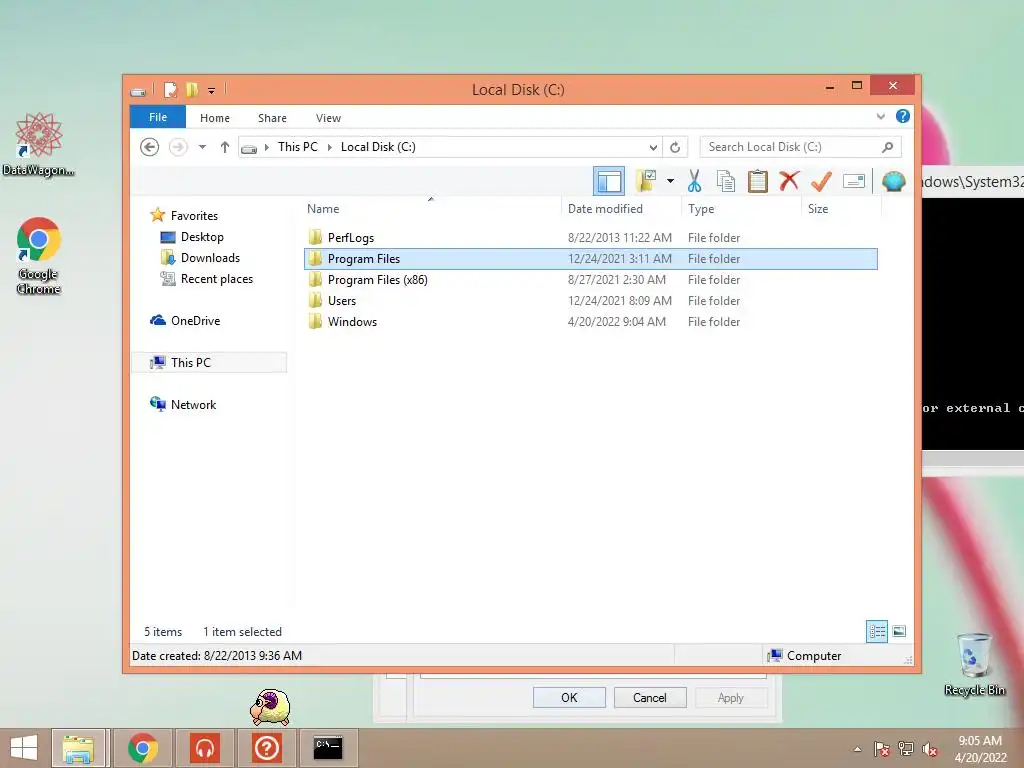Click the muted volume tray icon

click(x=930, y=749)
